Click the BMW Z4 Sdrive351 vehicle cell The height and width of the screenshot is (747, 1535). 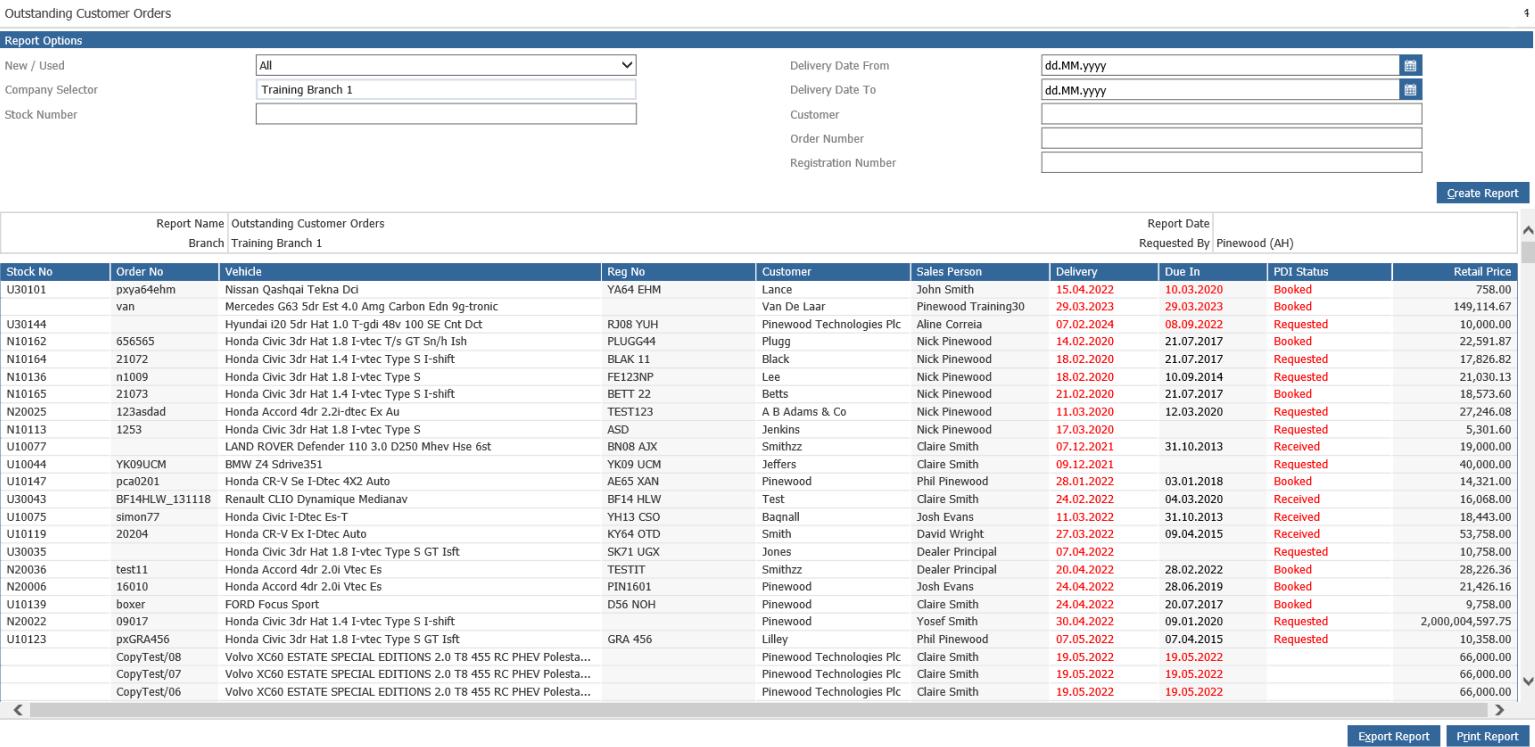273,464
